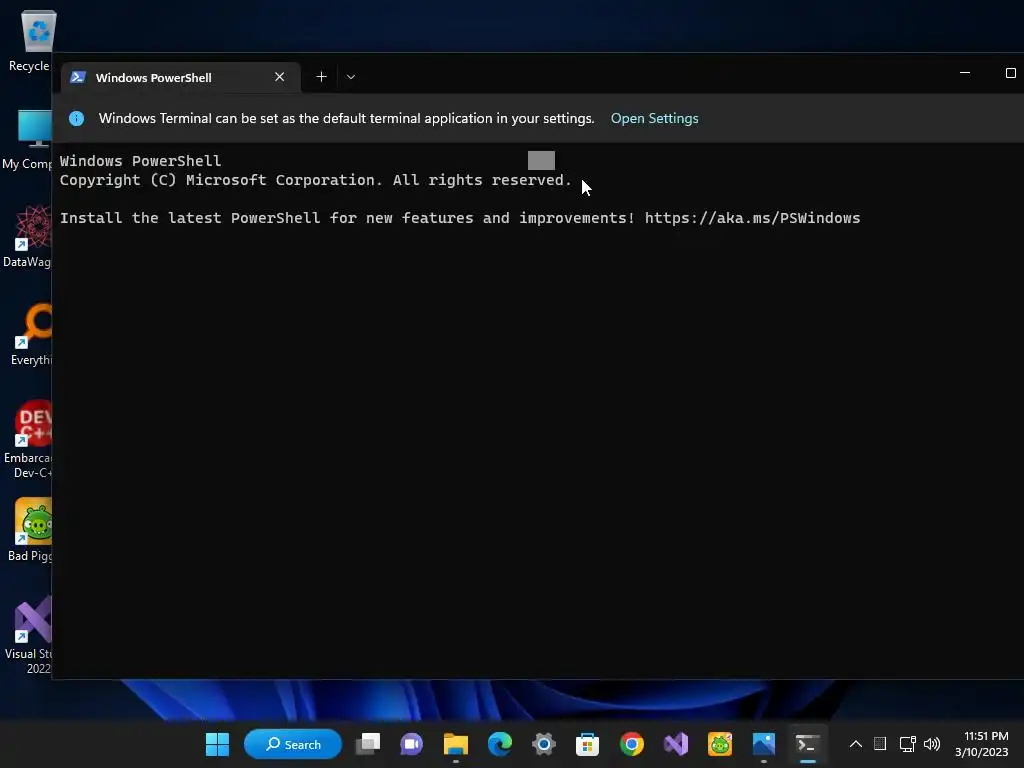Close the Windows PowerShell tab
Image resolution: width=1024 pixels, height=768 pixels.
(x=280, y=77)
